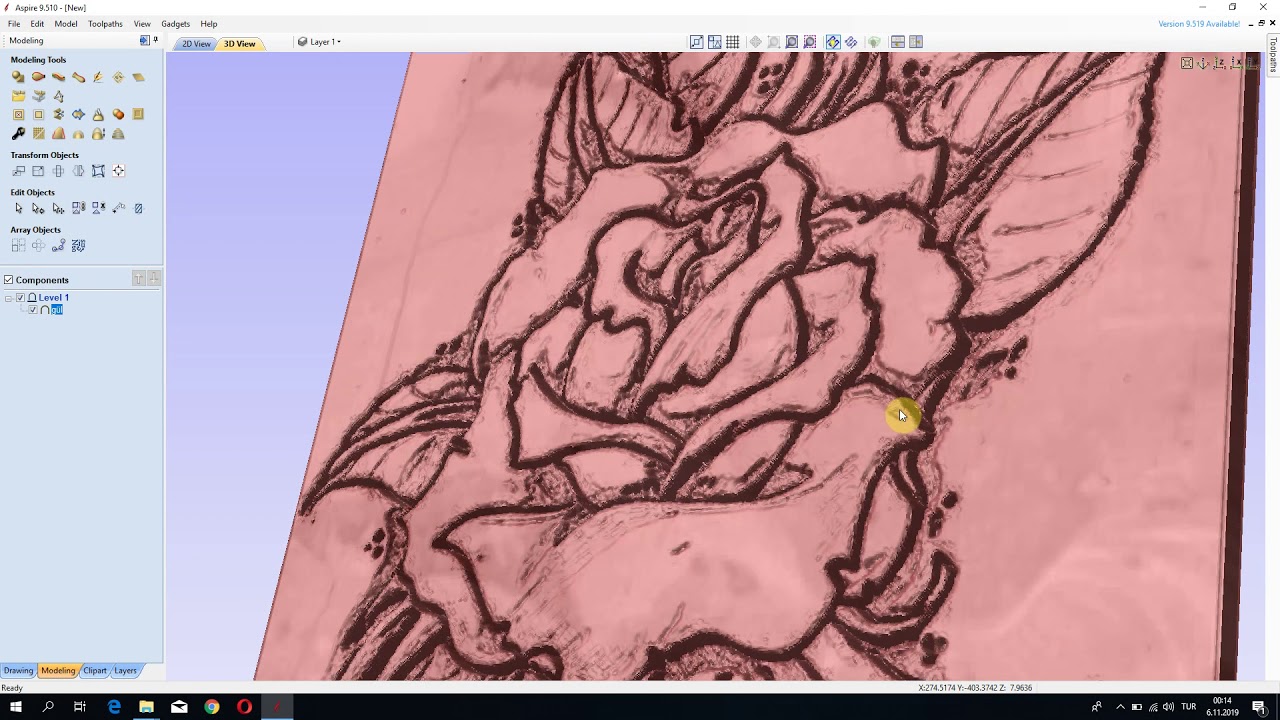Click the move component up arrow
This screenshot has width=1280, height=720.
click(x=139, y=279)
